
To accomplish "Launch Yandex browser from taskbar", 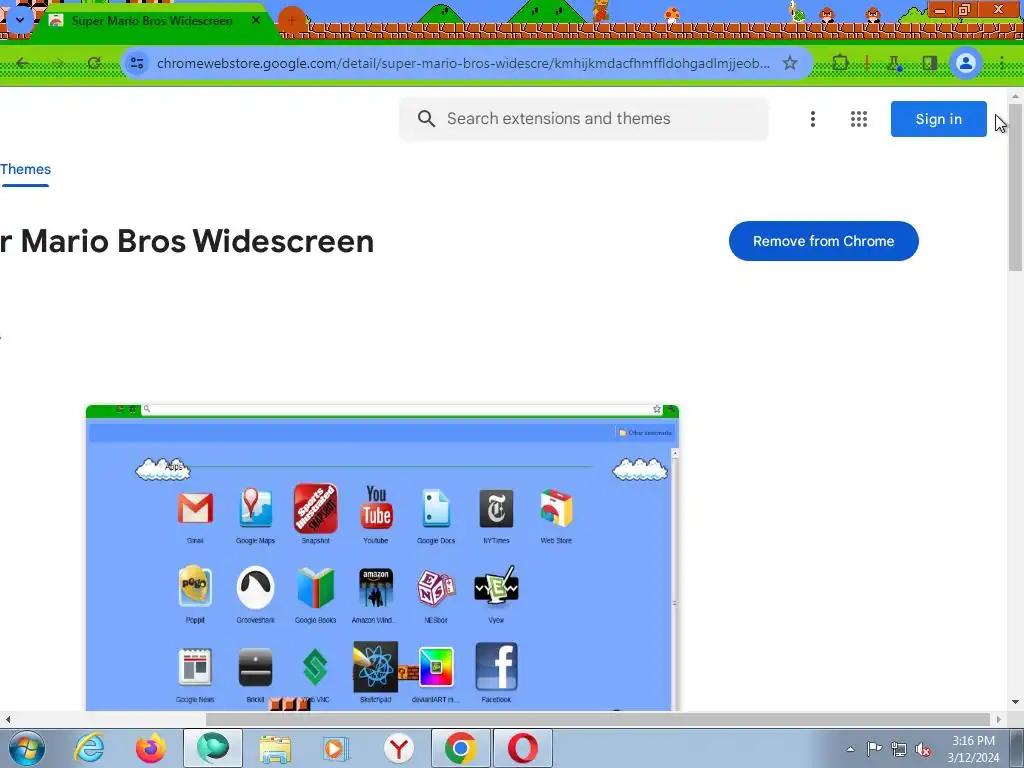I will tap(398, 748).
